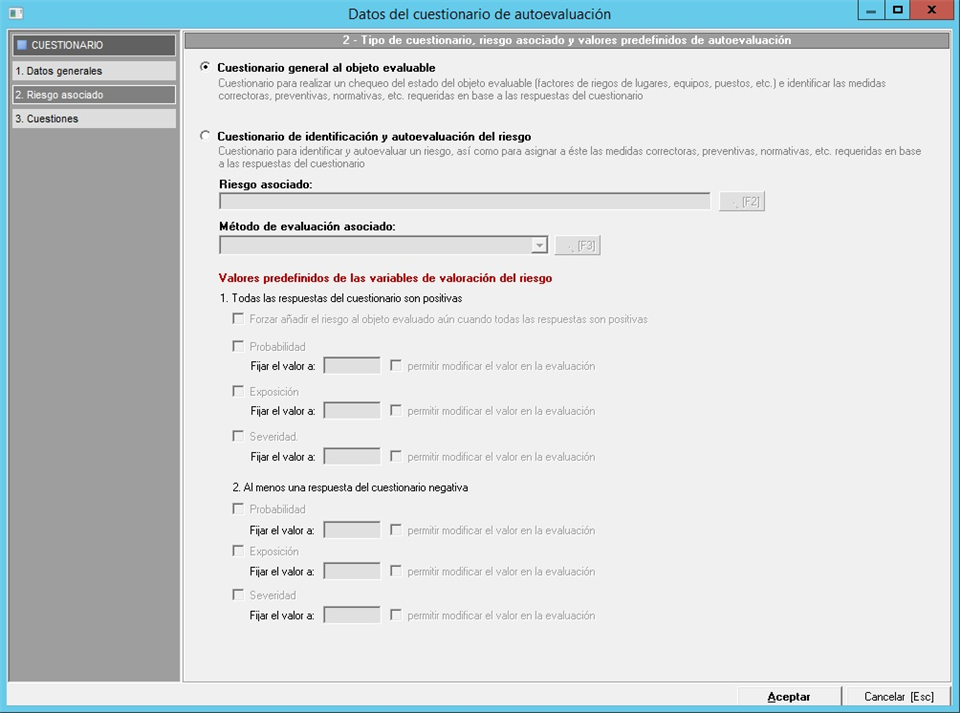This screenshot has height=713, width=960.
Task: Go to '3. Cuestiones' section
Action: pos(94,119)
